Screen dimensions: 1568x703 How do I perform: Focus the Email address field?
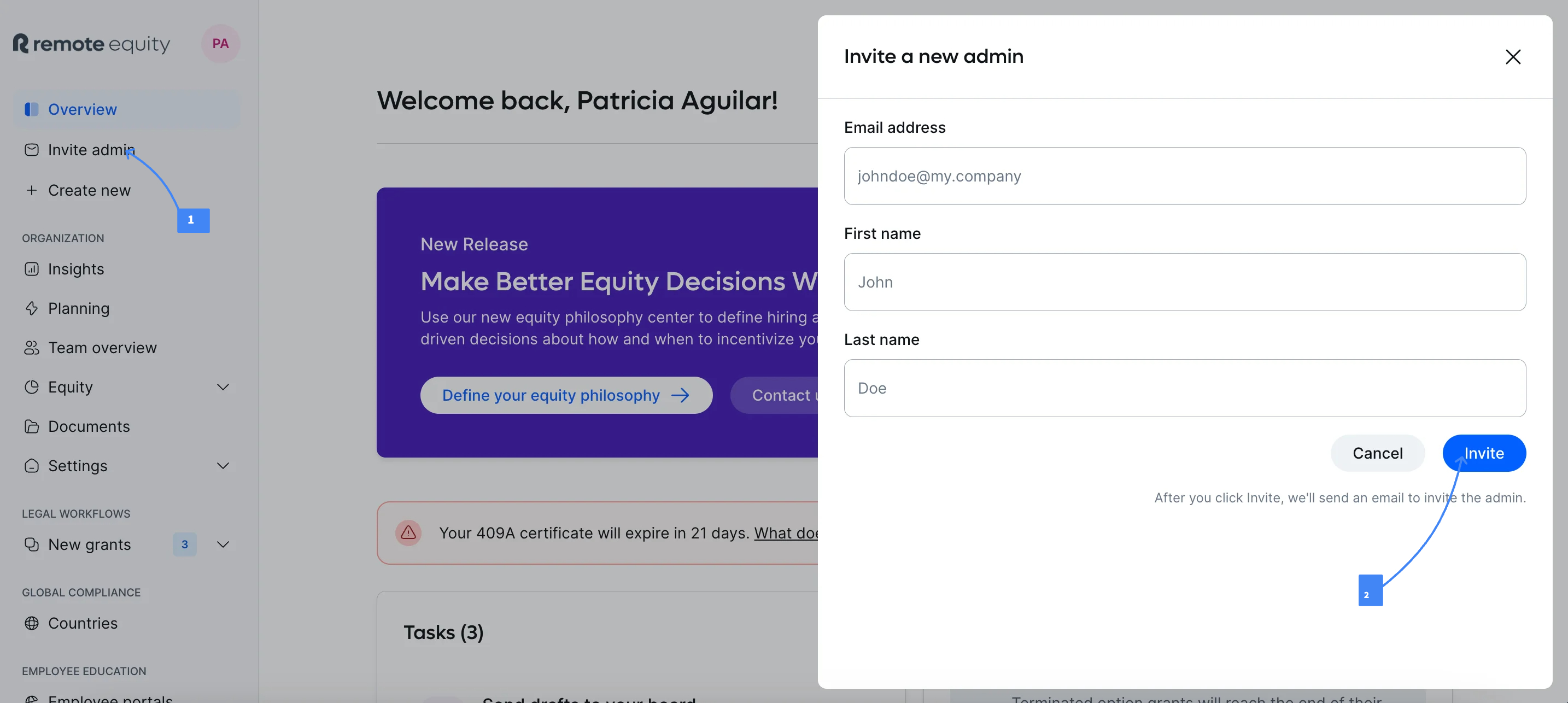(x=1185, y=176)
